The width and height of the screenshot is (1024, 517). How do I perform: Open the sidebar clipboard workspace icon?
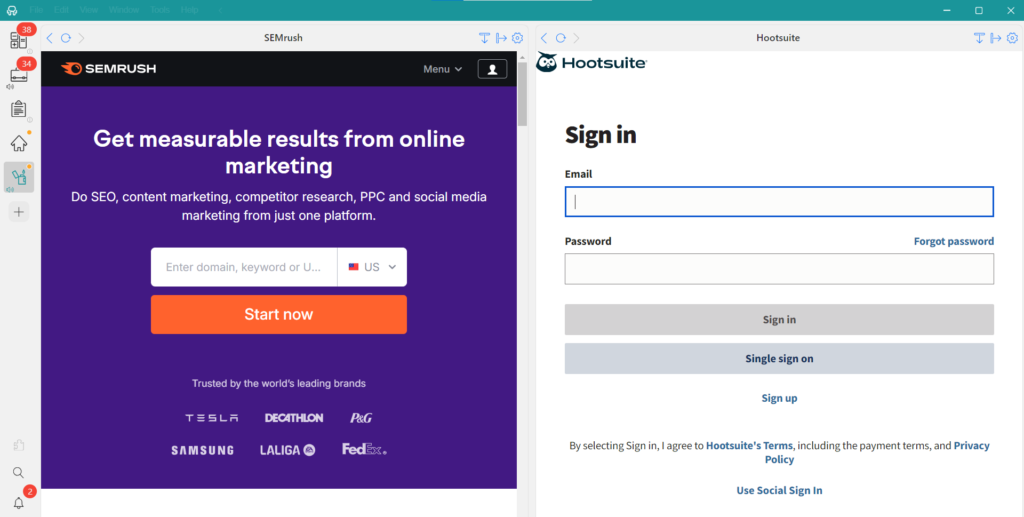click(18, 108)
